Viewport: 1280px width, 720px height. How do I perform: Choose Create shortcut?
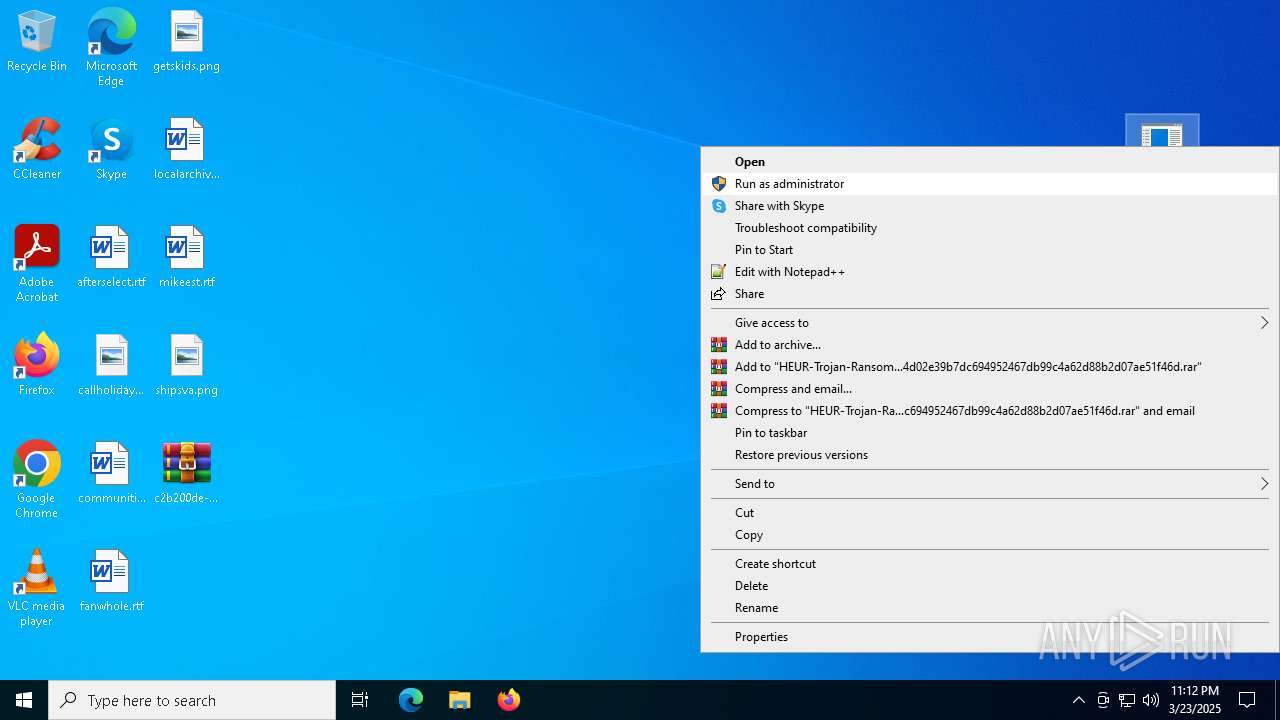click(989, 564)
